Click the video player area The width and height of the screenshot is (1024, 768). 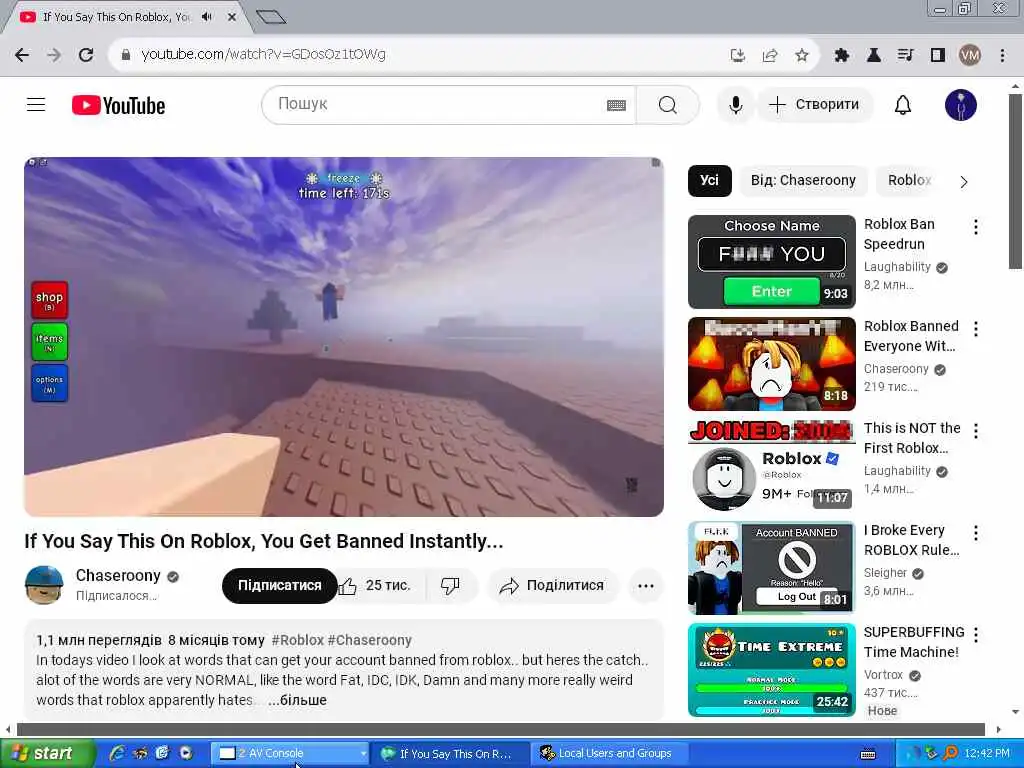pos(344,337)
